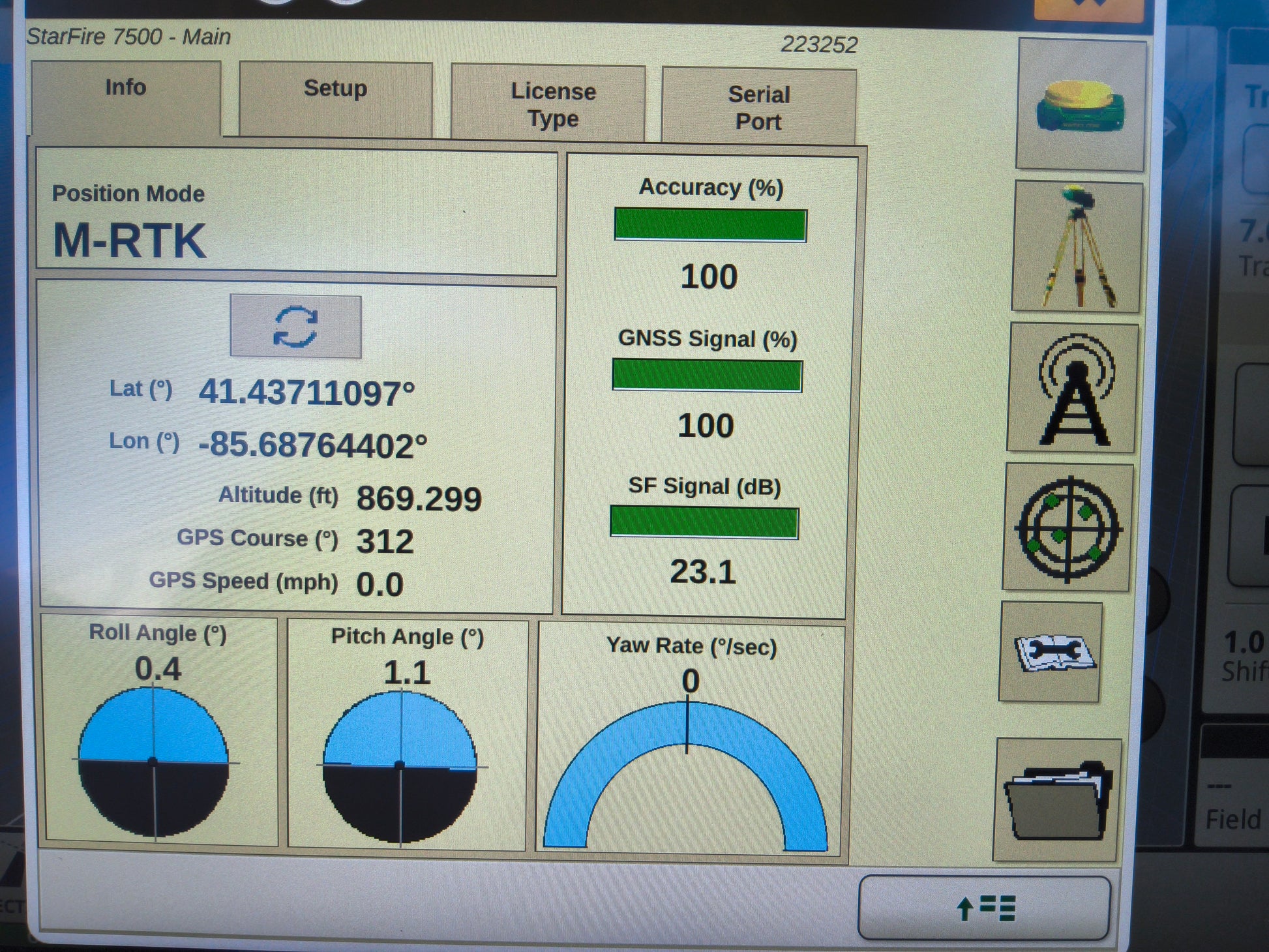Open the StarFire receiver main icon

(1081, 104)
